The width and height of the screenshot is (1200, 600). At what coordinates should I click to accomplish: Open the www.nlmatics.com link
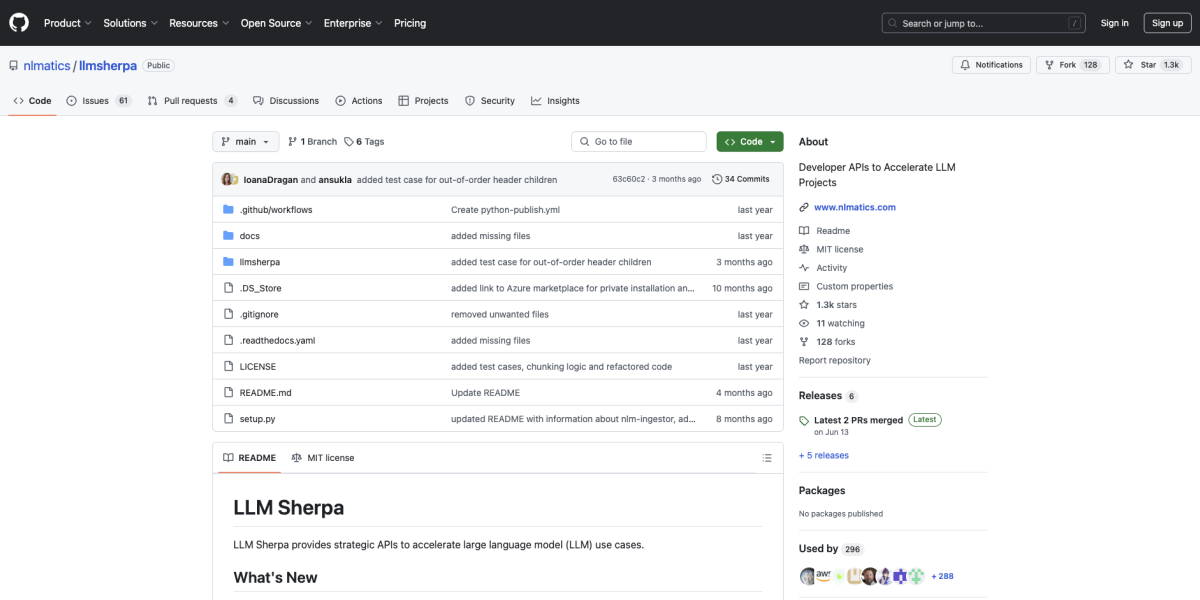click(x=854, y=207)
